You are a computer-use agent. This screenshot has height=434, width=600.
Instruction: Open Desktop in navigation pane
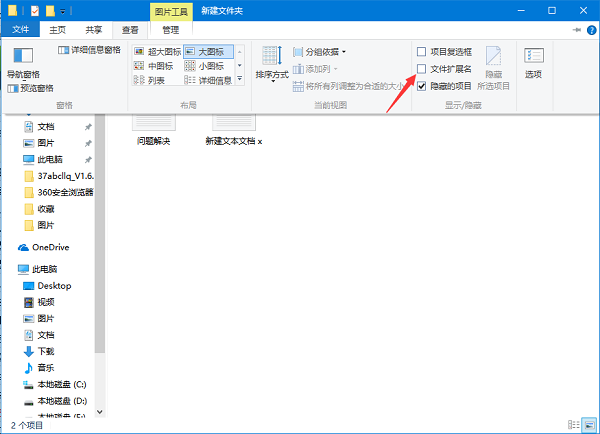(47, 286)
